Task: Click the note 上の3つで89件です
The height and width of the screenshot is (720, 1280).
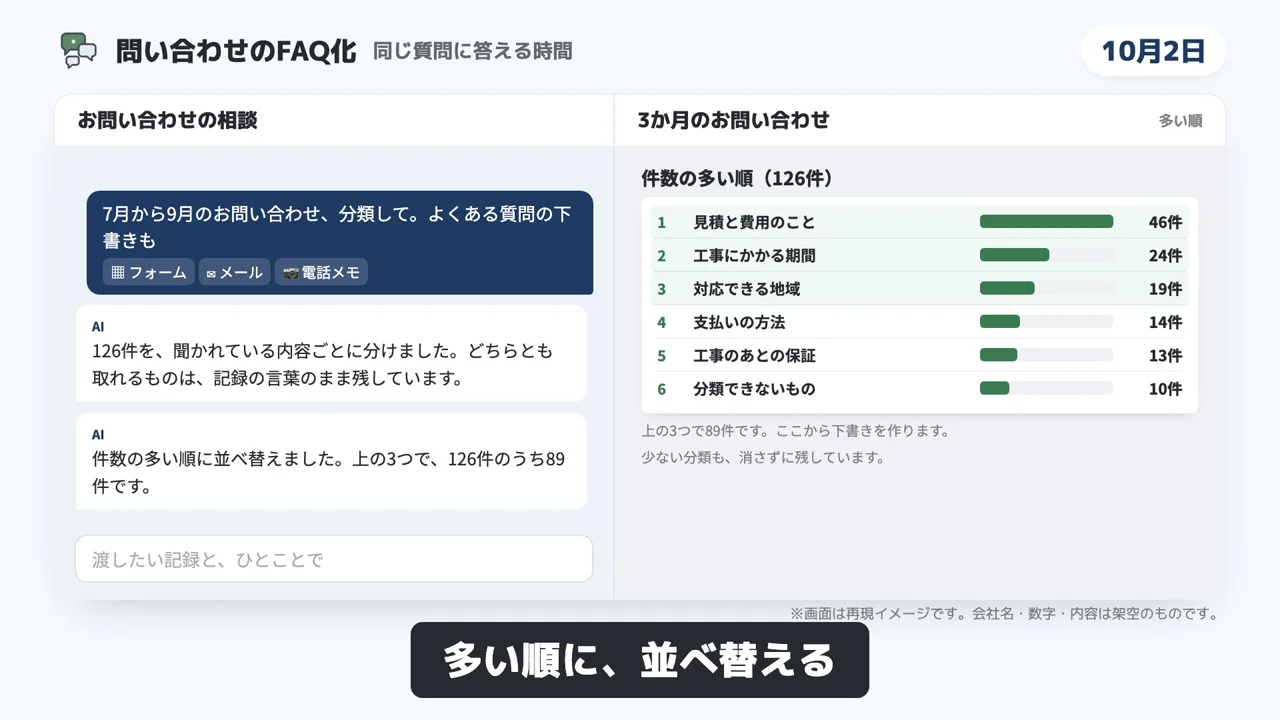Action: point(795,431)
